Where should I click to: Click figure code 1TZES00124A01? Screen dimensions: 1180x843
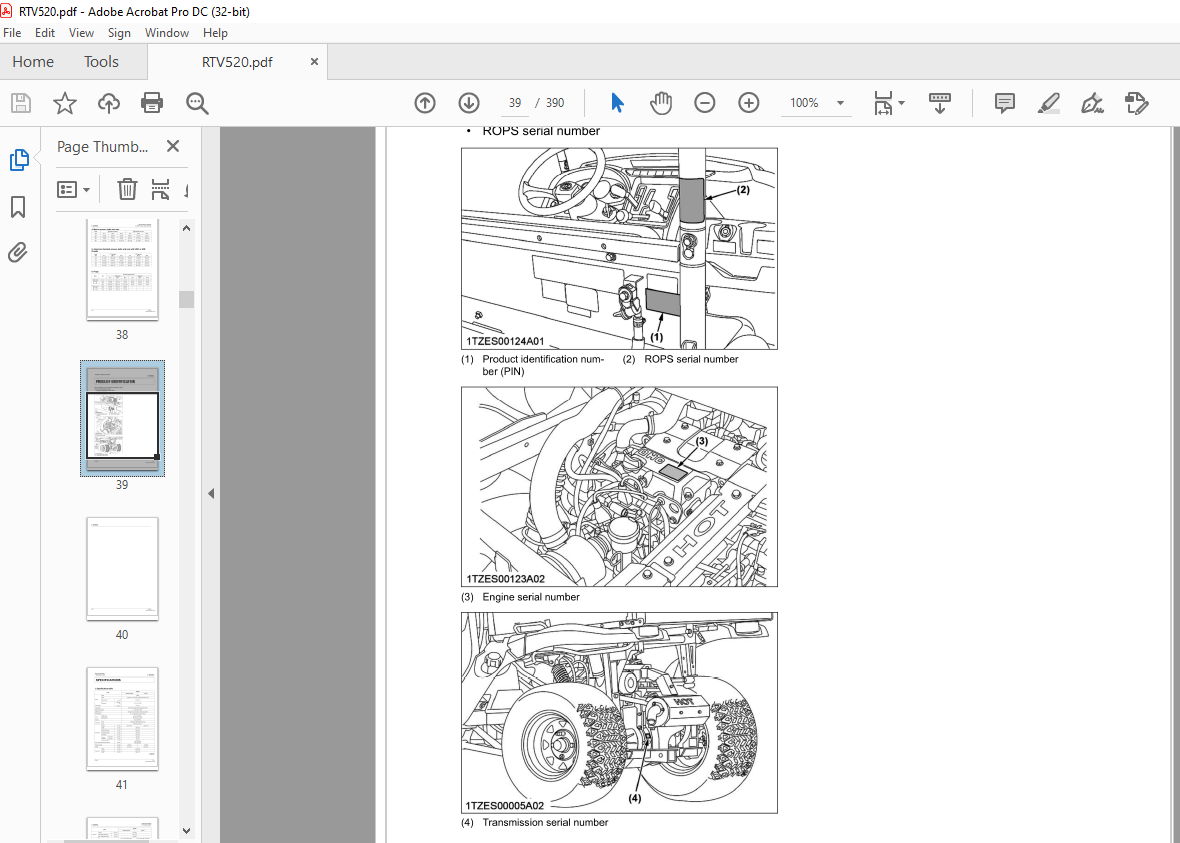[x=505, y=341]
